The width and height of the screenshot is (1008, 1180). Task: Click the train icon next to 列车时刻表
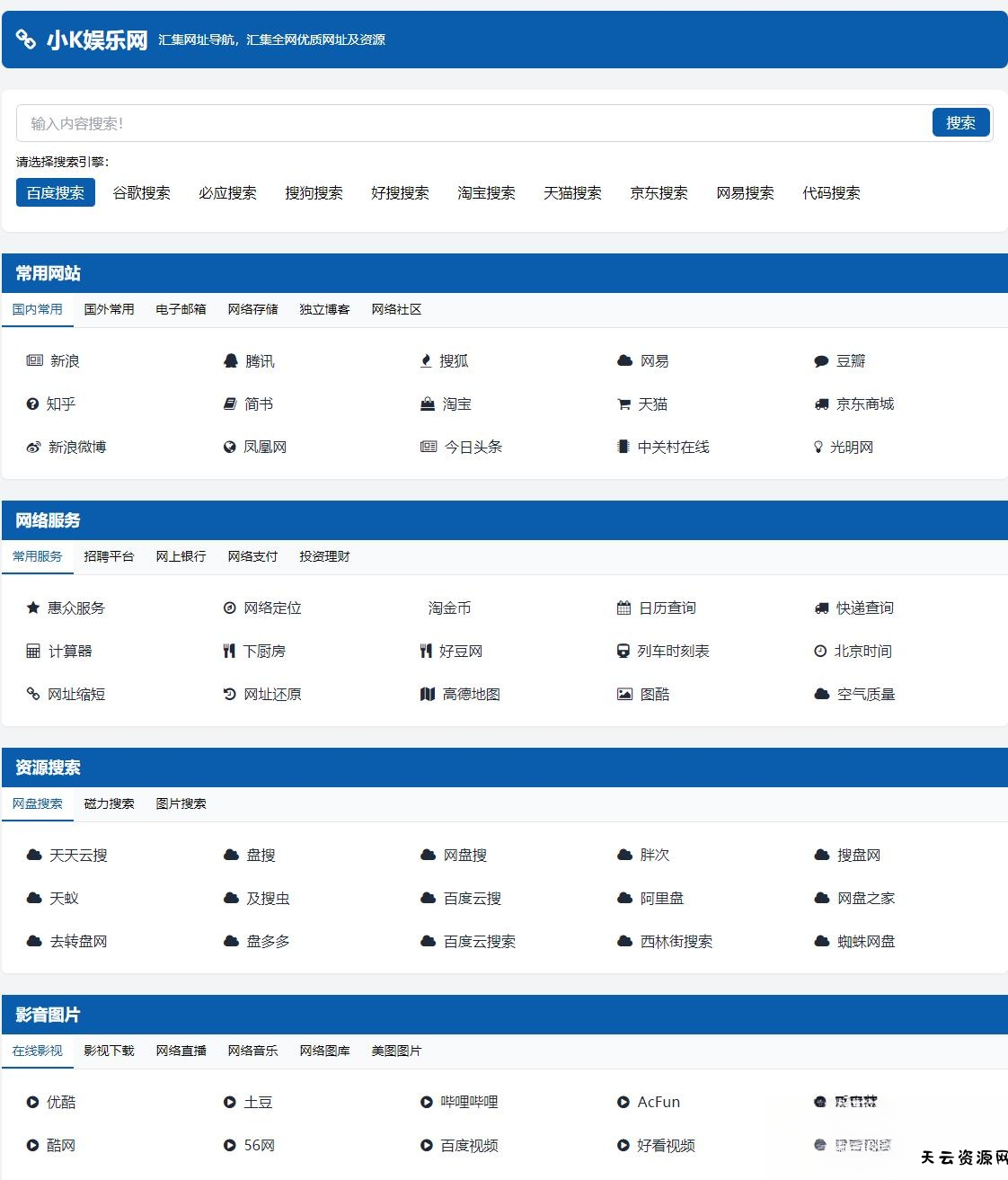click(623, 652)
